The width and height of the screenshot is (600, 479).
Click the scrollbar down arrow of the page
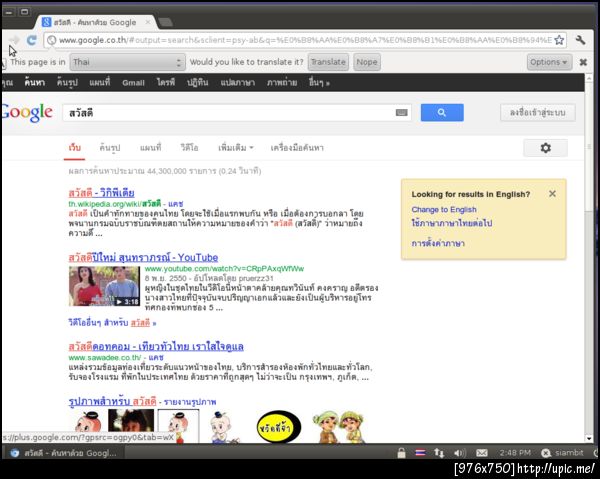pyautogui.click(x=589, y=438)
